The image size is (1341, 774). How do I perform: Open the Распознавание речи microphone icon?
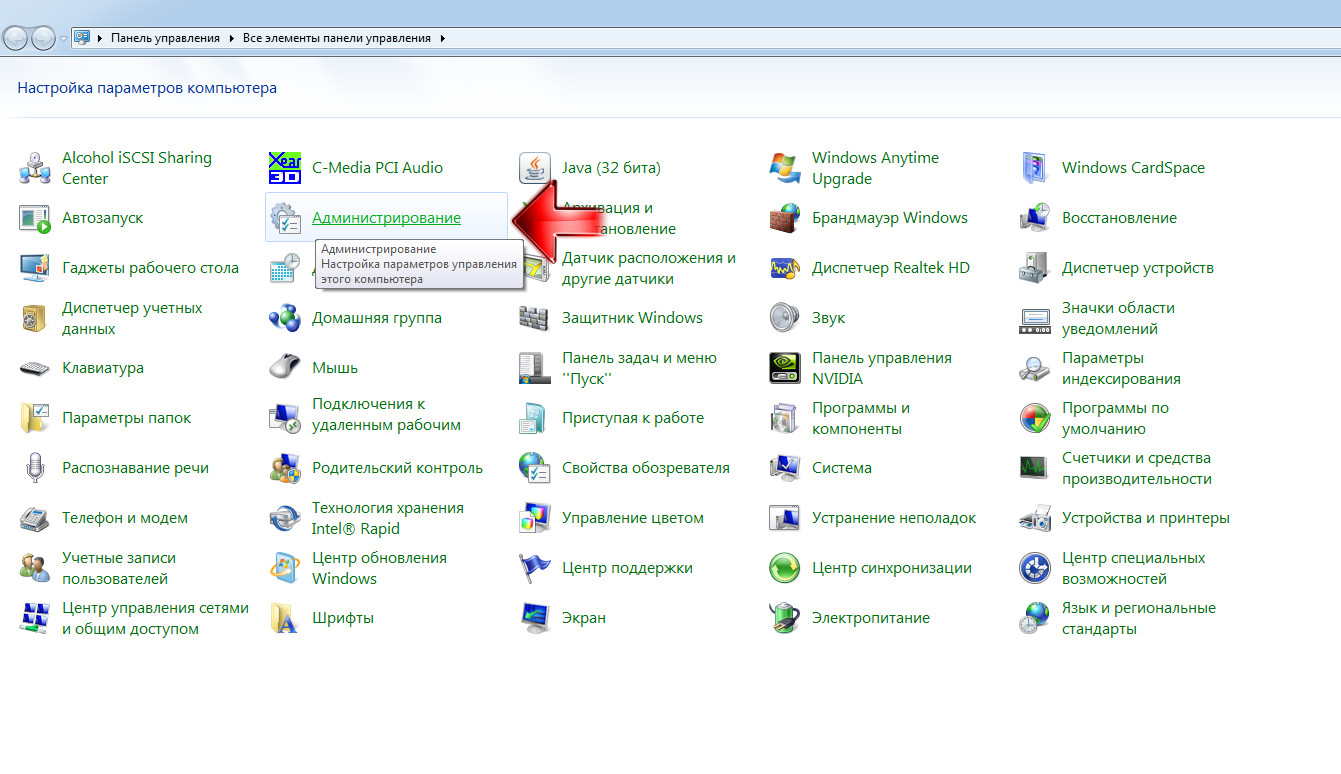[x=35, y=468]
